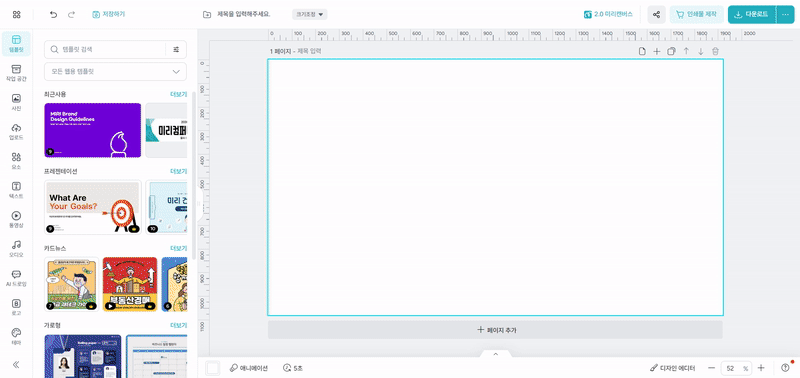Open more options beside 다운로드
The height and width of the screenshot is (378, 800).
coord(785,14)
